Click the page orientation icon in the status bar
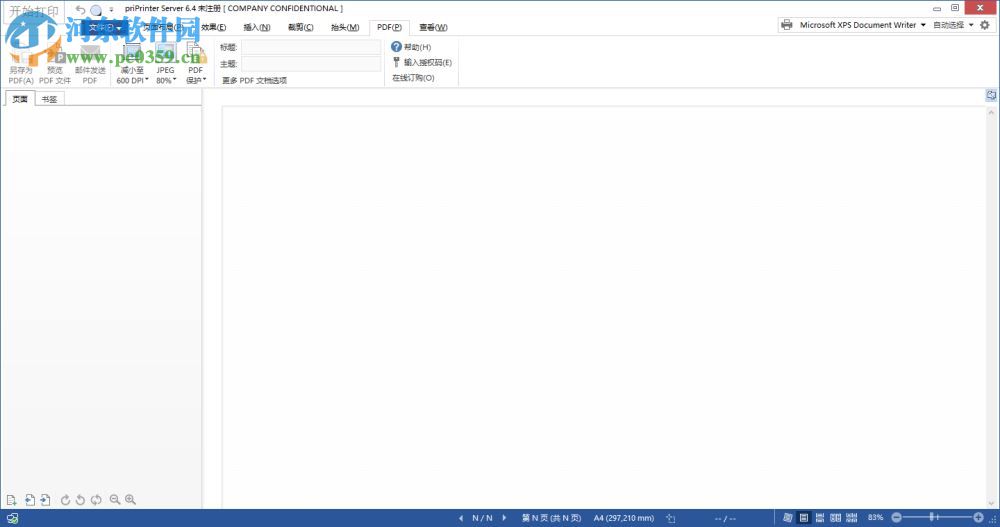 (670, 518)
